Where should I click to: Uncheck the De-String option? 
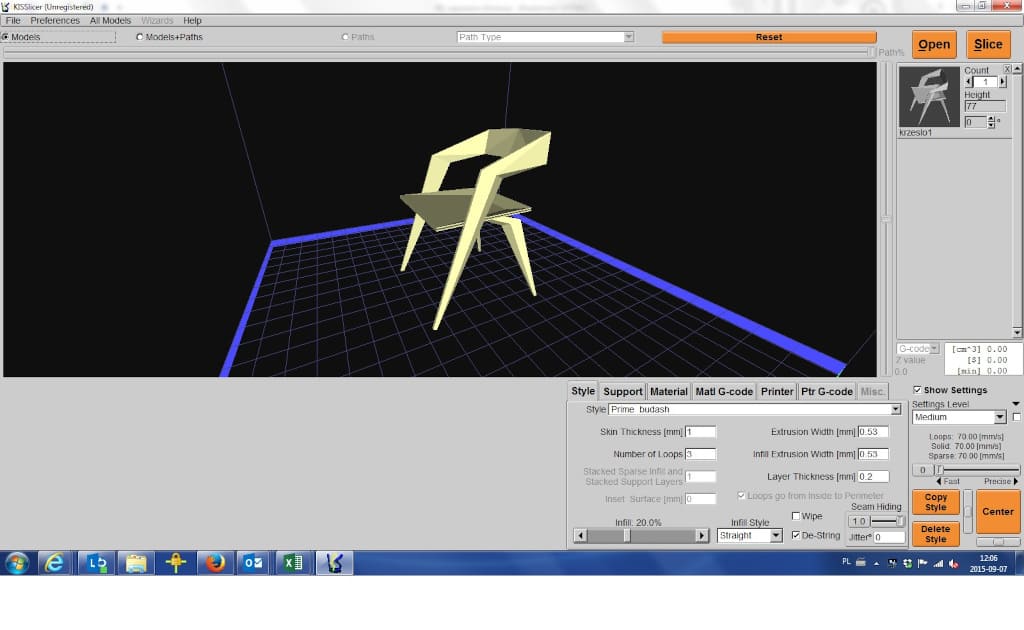796,535
